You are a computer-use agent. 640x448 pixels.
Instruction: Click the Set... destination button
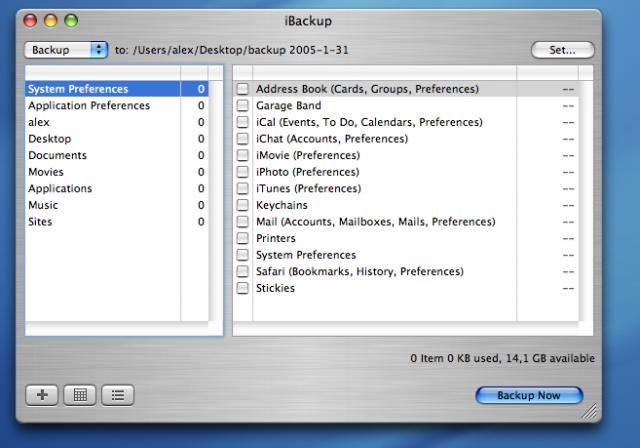[x=562, y=50]
